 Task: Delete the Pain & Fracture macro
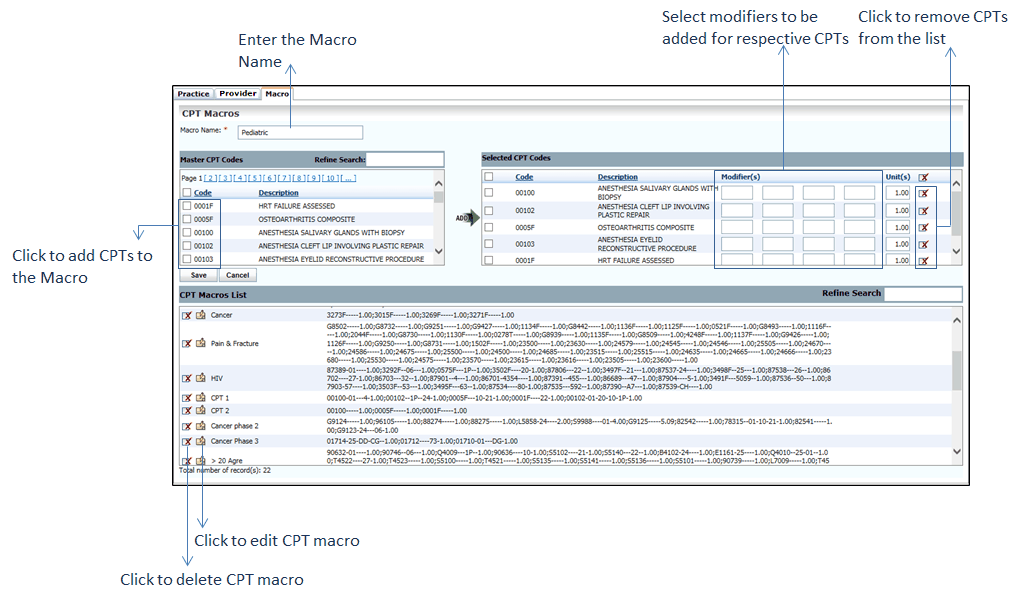(187, 344)
